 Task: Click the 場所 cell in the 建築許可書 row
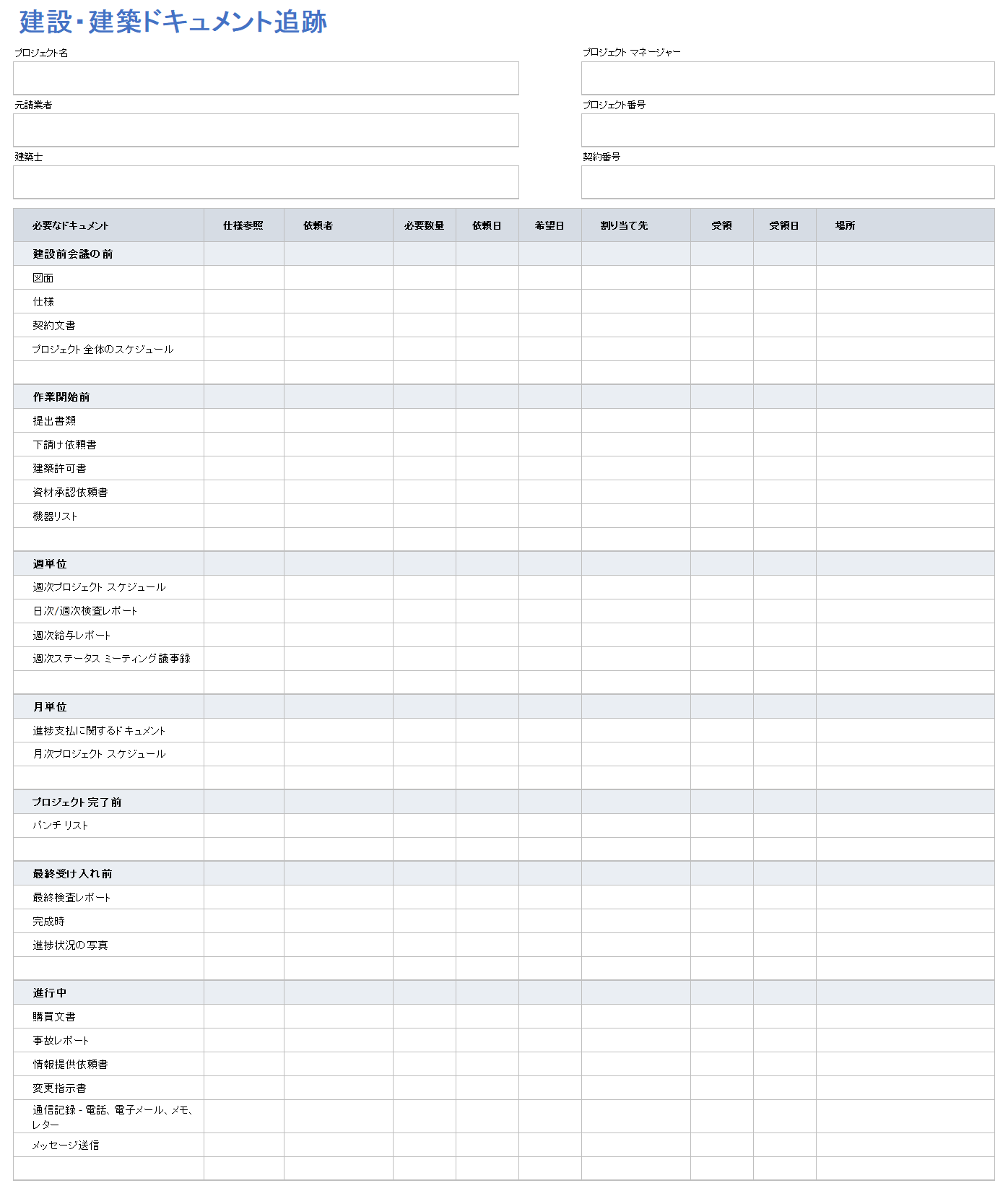tap(905, 468)
